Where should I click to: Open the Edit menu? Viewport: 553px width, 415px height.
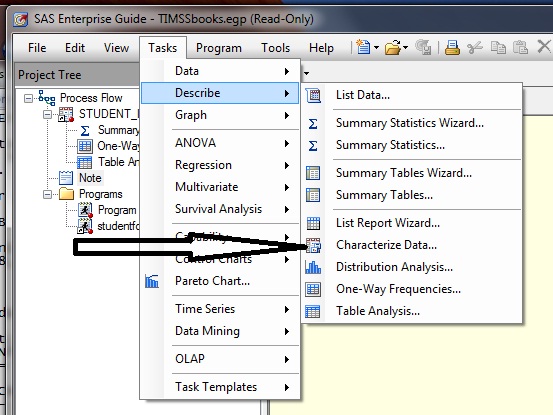click(x=75, y=48)
